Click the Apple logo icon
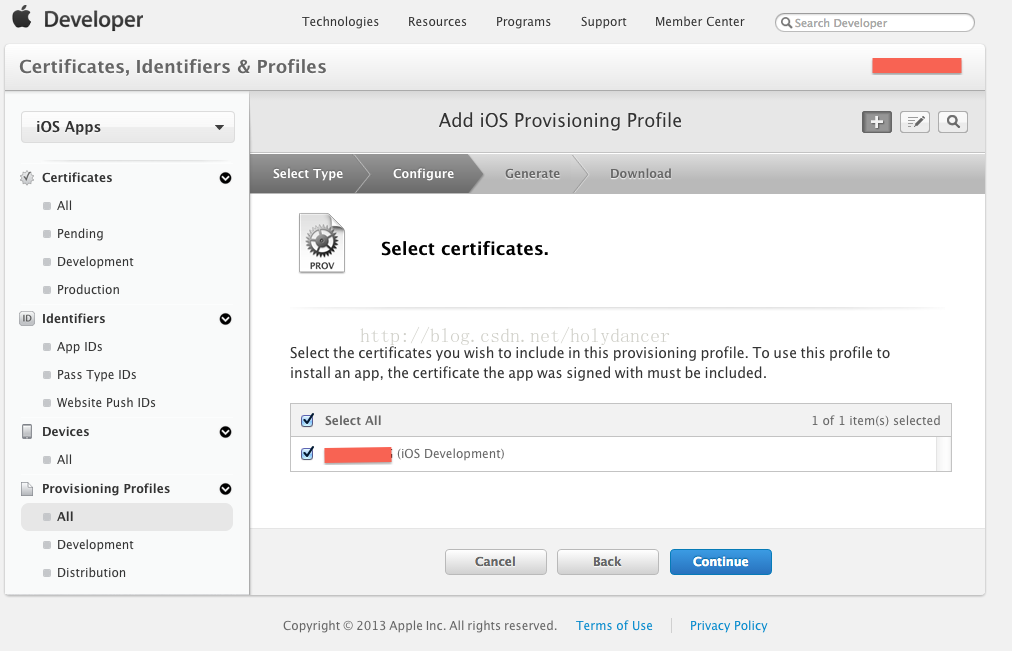Image resolution: width=1012 pixels, height=651 pixels. pyautogui.click(x=22, y=17)
